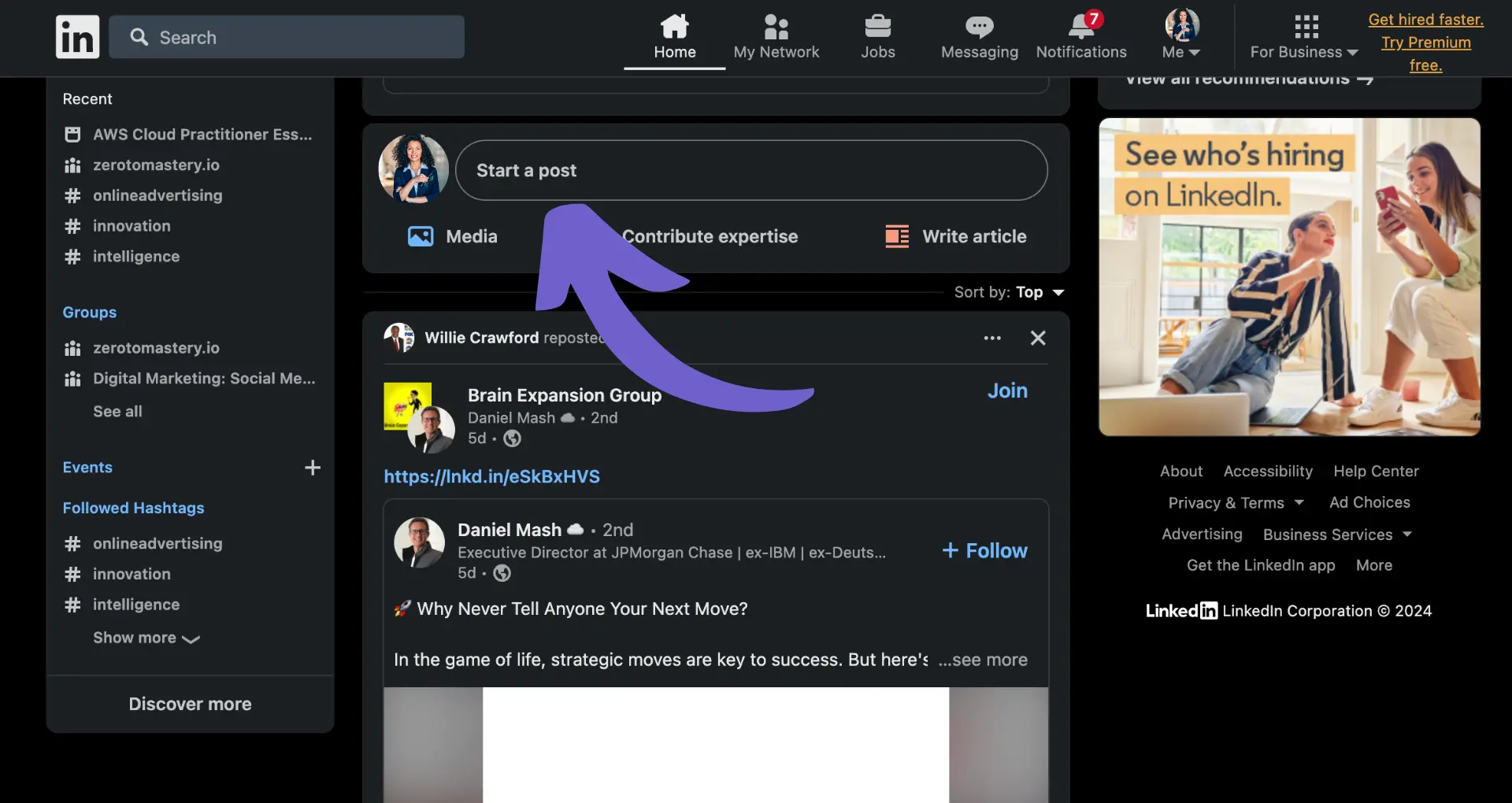Click the For Business grid icon
This screenshot has height=803, width=1512.
tap(1306, 27)
